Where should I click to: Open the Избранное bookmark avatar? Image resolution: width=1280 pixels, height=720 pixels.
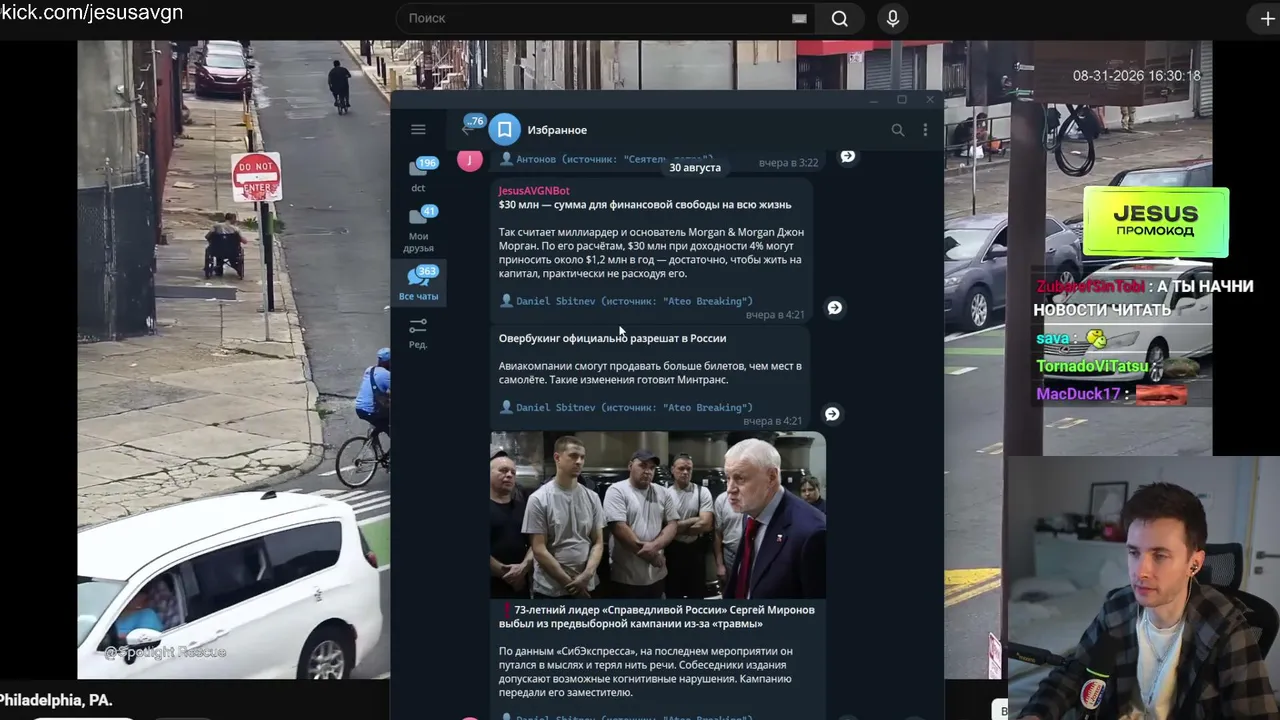pyautogui.click(x=505, y=130)
